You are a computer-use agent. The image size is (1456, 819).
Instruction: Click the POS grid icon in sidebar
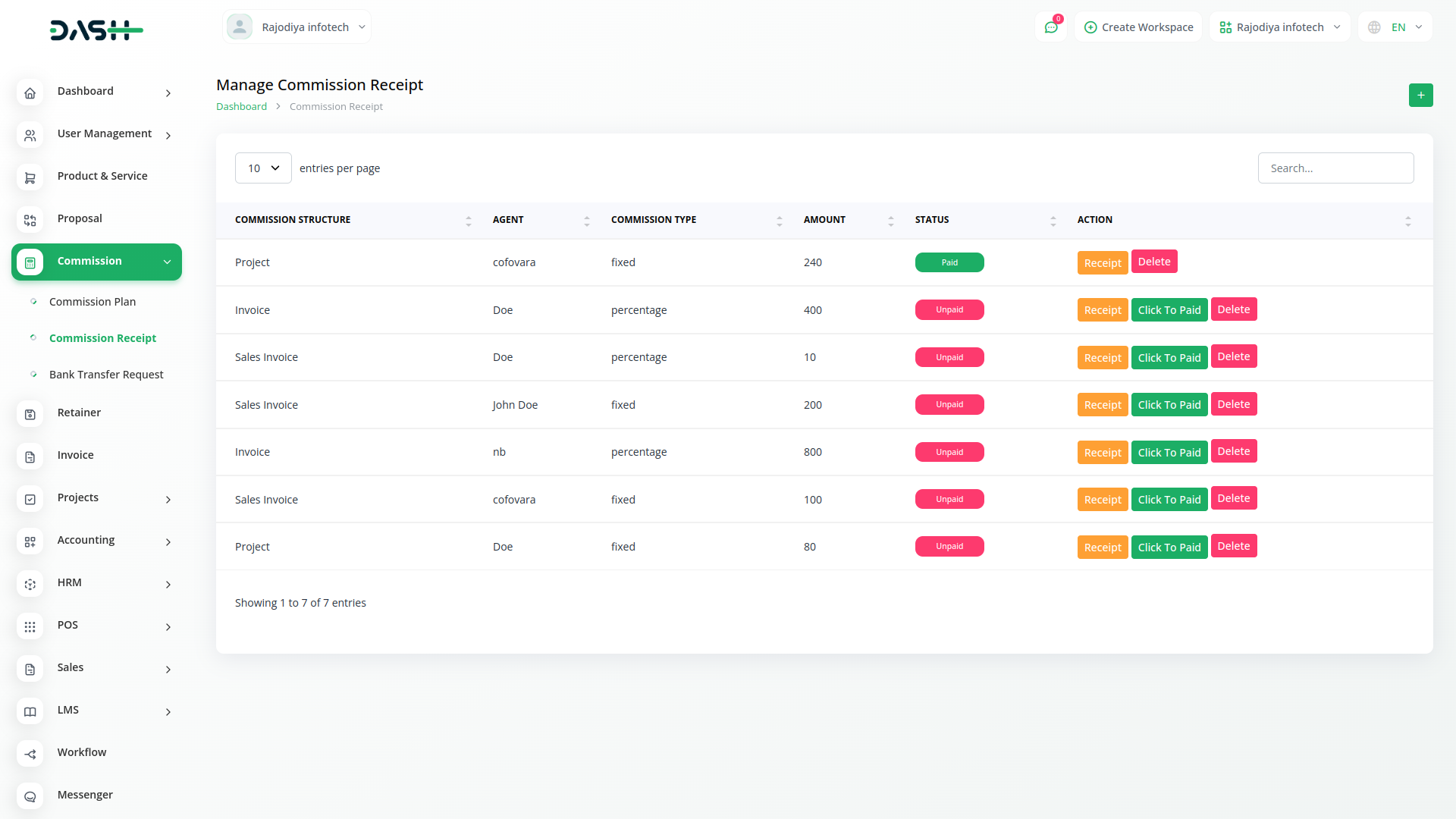coord(30,626)
